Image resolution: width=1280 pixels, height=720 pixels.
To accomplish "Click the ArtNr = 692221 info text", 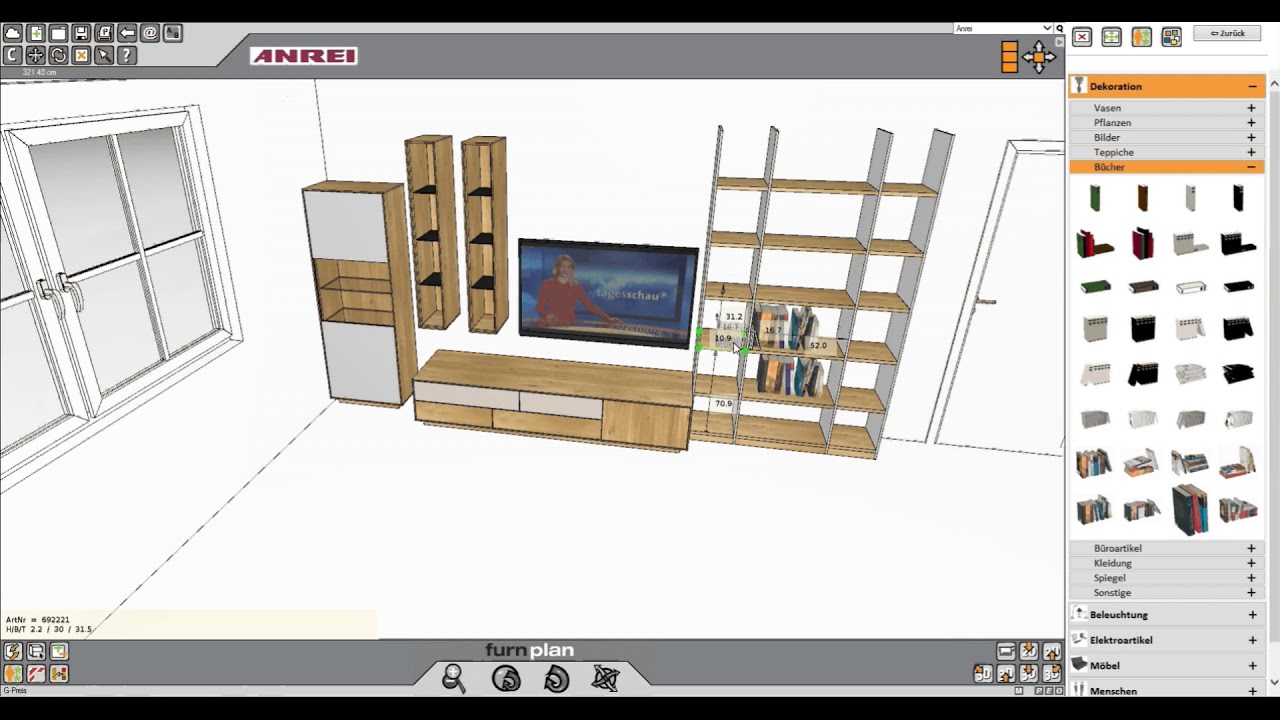I will pyautogui.click(x=38, y=620).
